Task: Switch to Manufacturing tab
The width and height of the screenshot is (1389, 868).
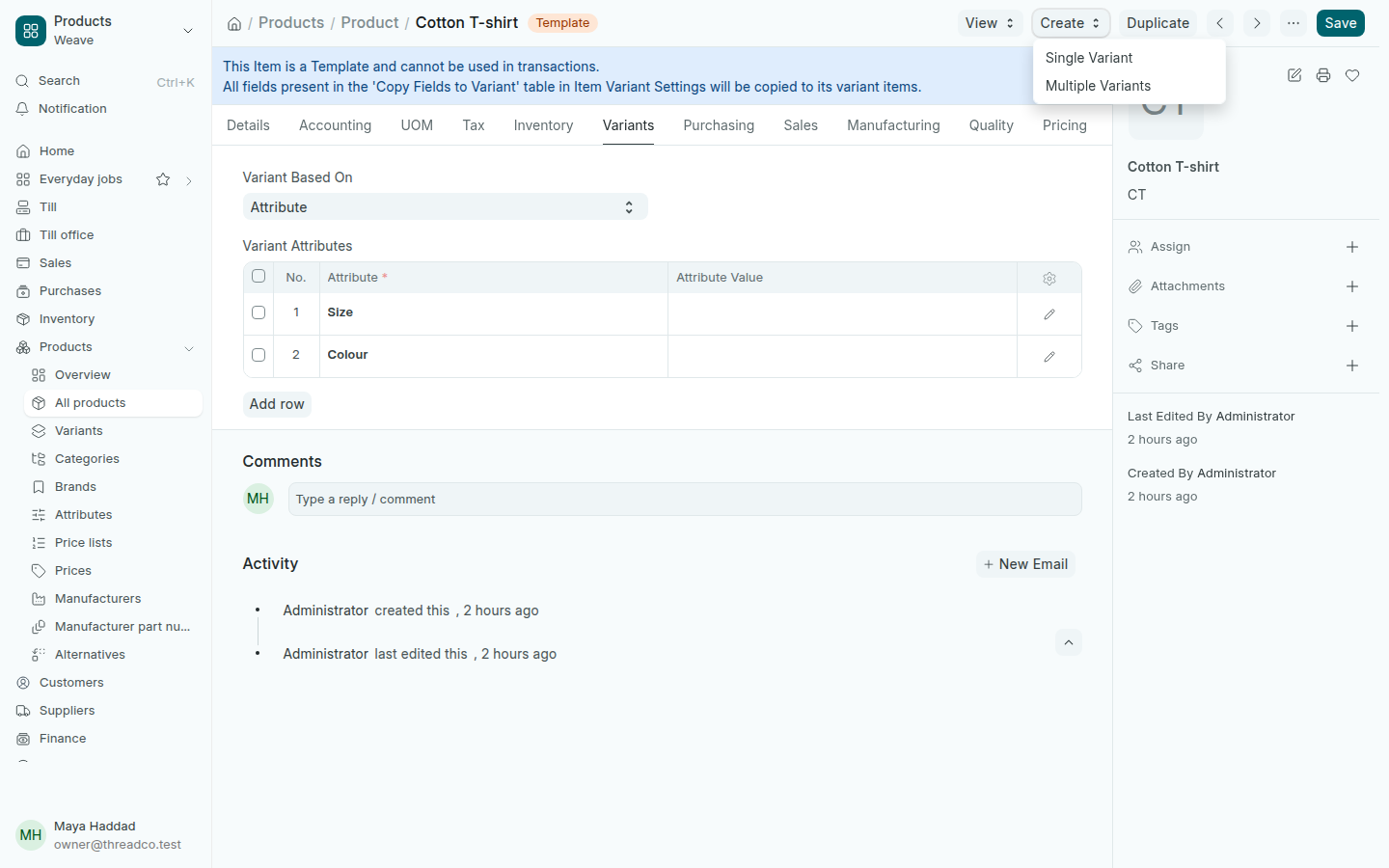Action: pyautogui.click(x=893, y=125)
